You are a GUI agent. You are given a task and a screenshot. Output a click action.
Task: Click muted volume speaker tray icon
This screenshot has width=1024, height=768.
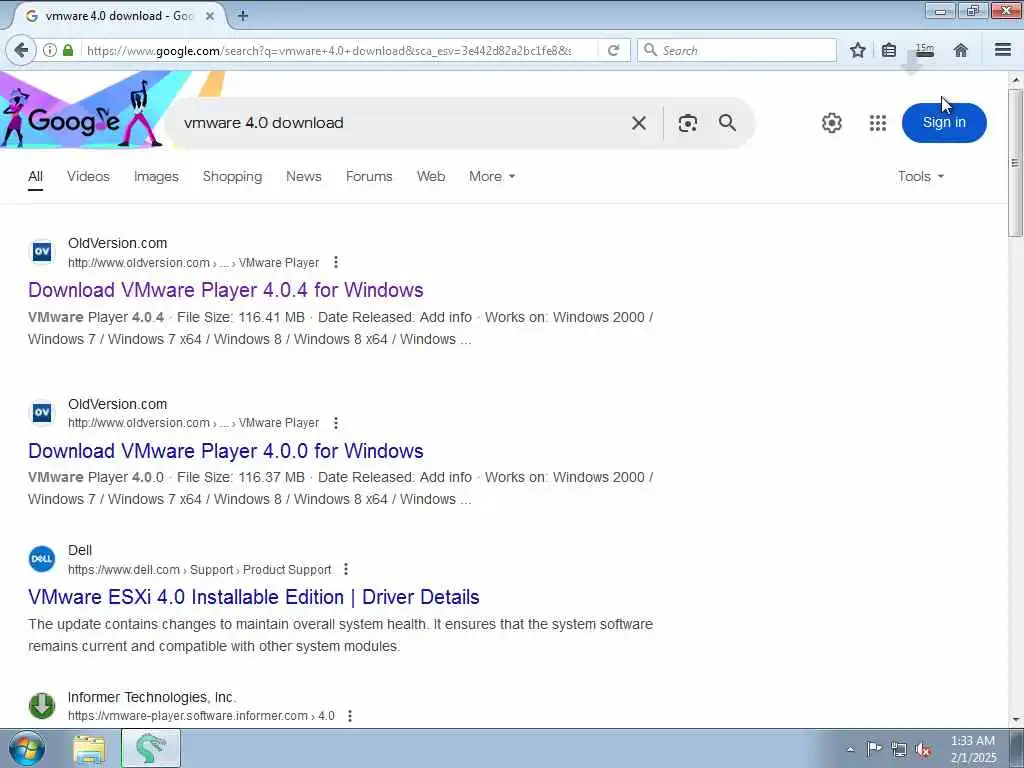tap(923, 749)
